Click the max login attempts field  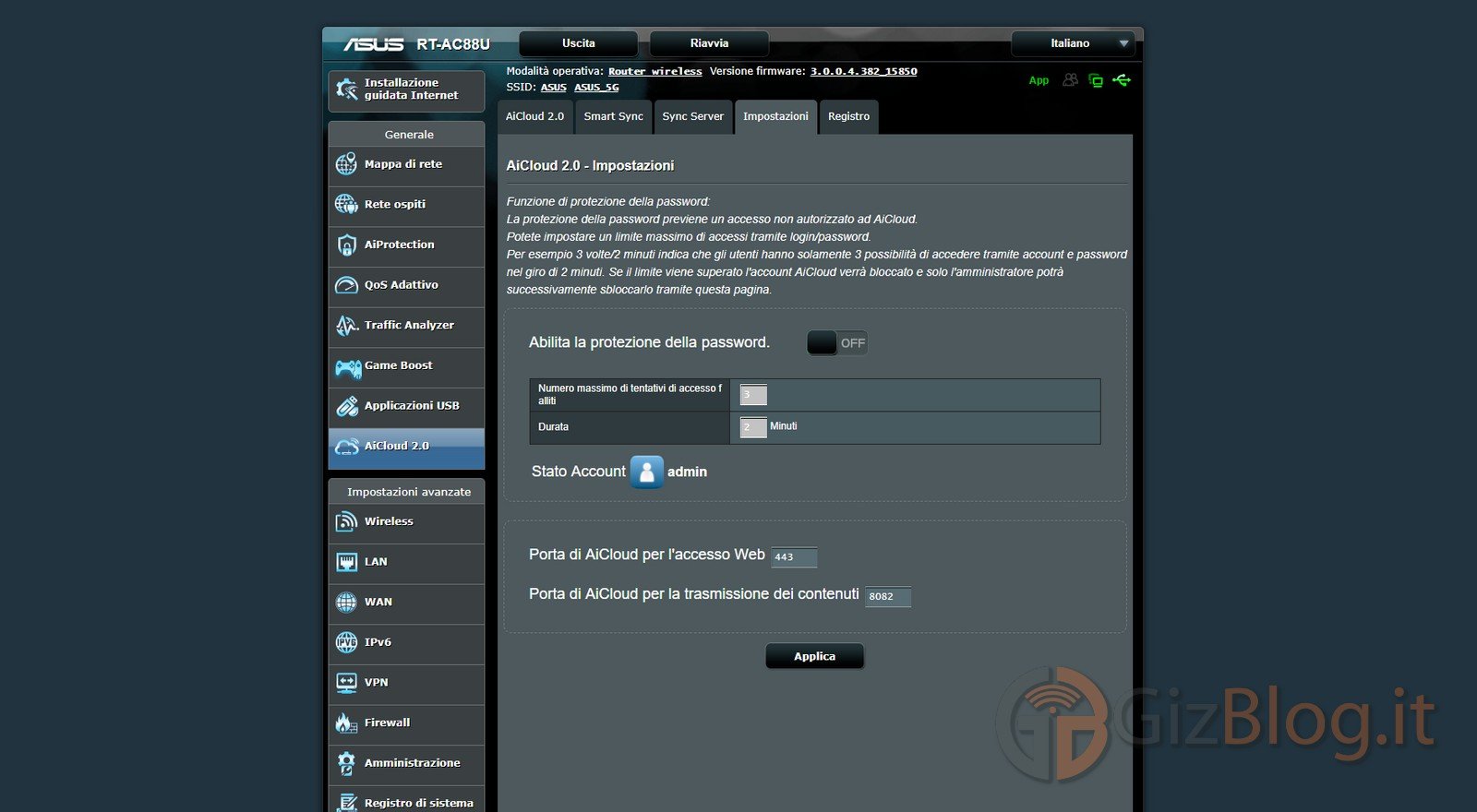coord(753,395)
